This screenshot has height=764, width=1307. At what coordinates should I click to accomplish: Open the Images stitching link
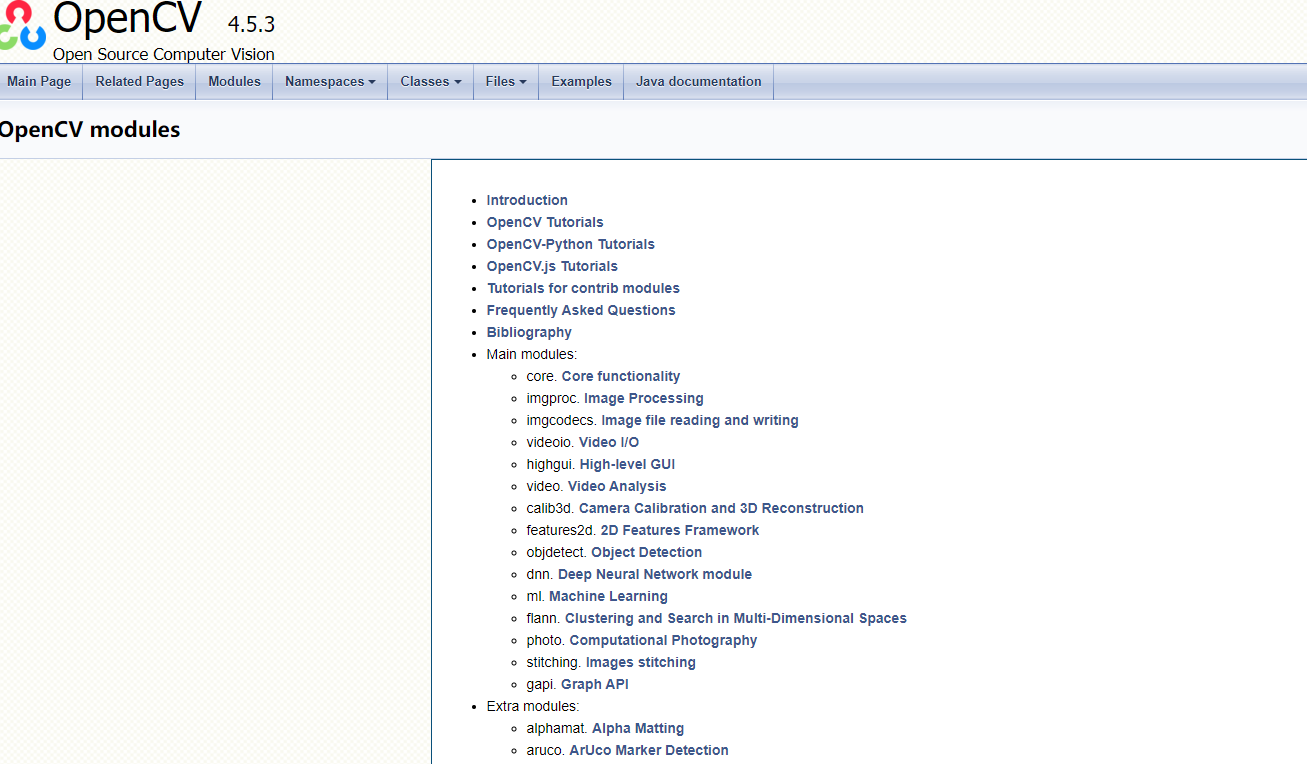pyautogui.click(x=641, y=662)
